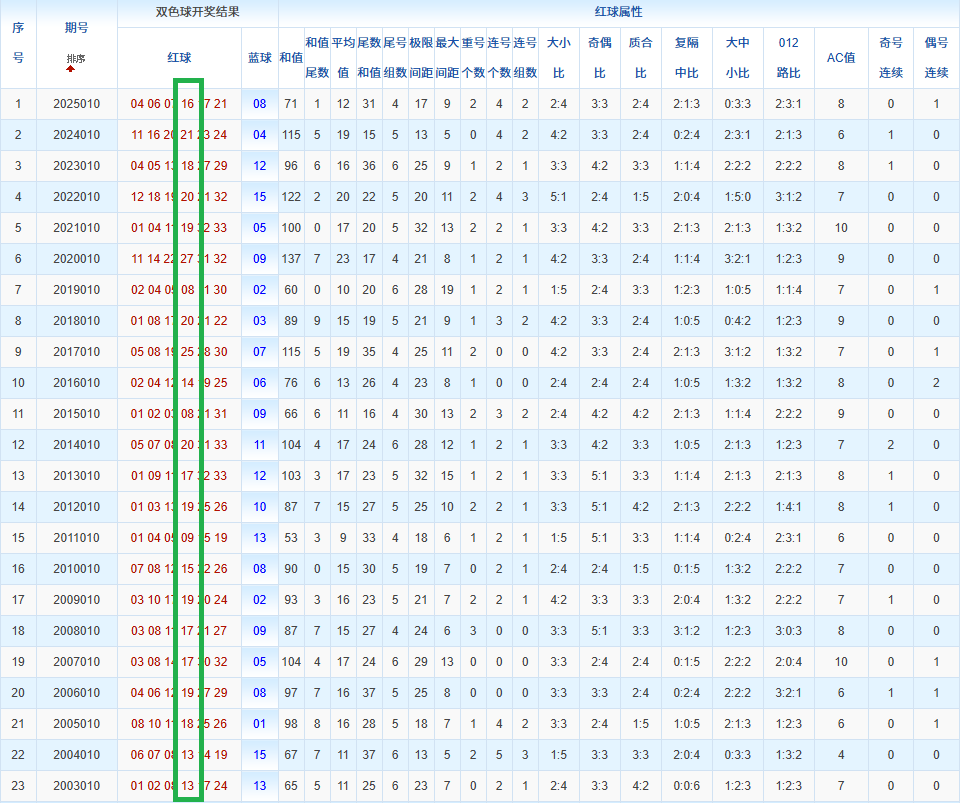This screenshot has height=803, width=960.
Task: Select the 红球 column header
Action: tap(179, 58)
